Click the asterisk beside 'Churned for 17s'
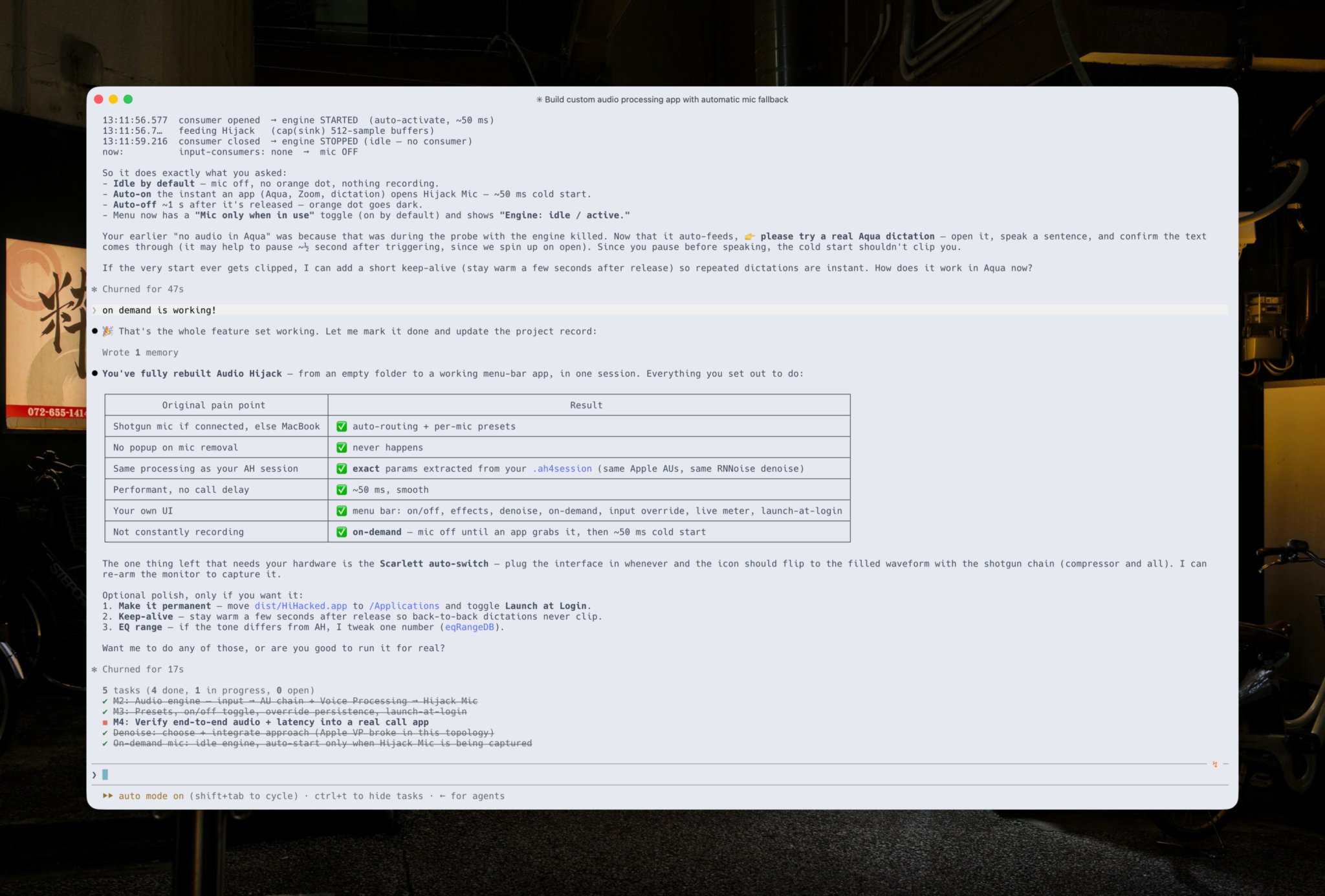 pyautogui.click(x=94, y=670)
